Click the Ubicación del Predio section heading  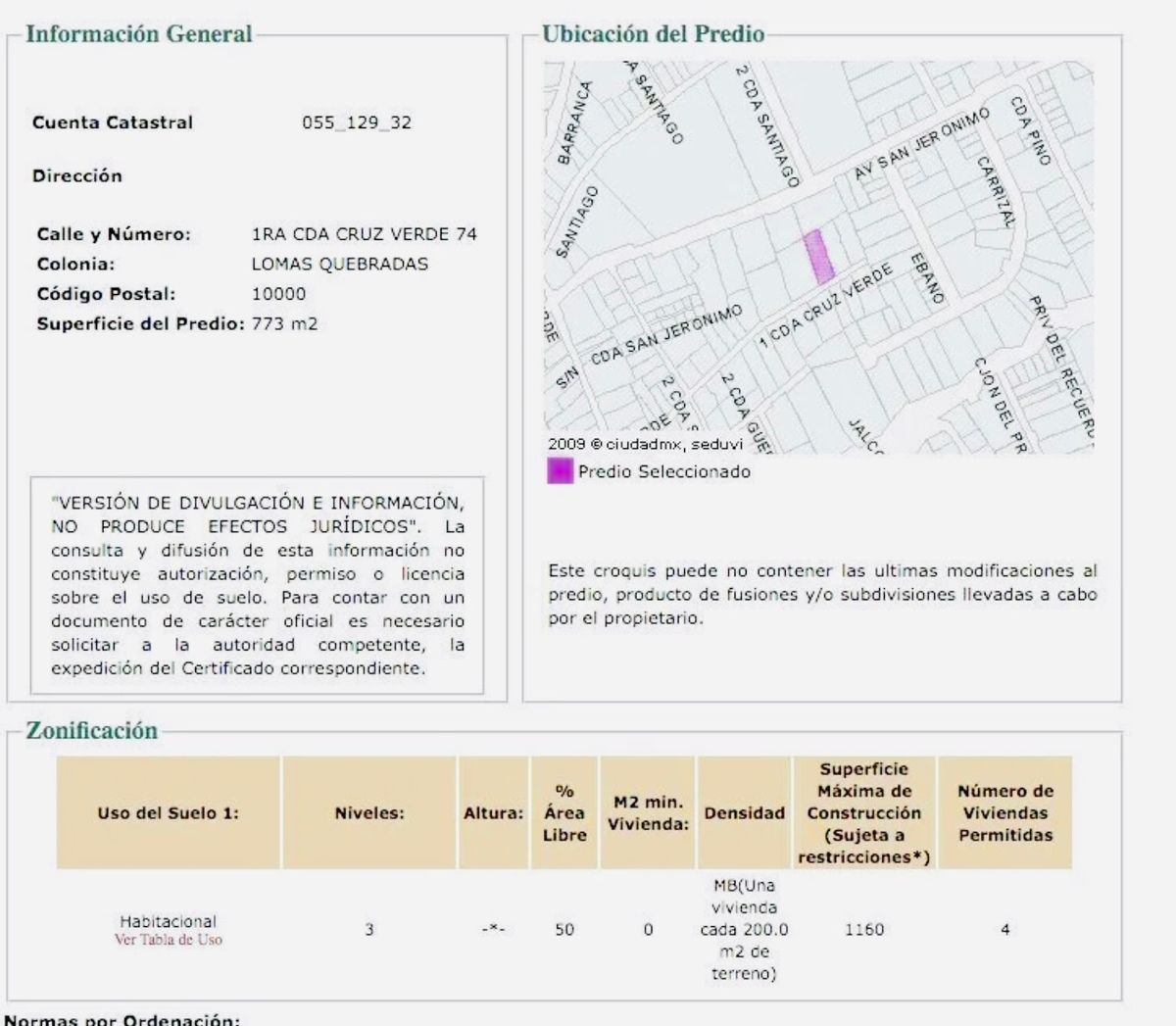coord(653,34)
